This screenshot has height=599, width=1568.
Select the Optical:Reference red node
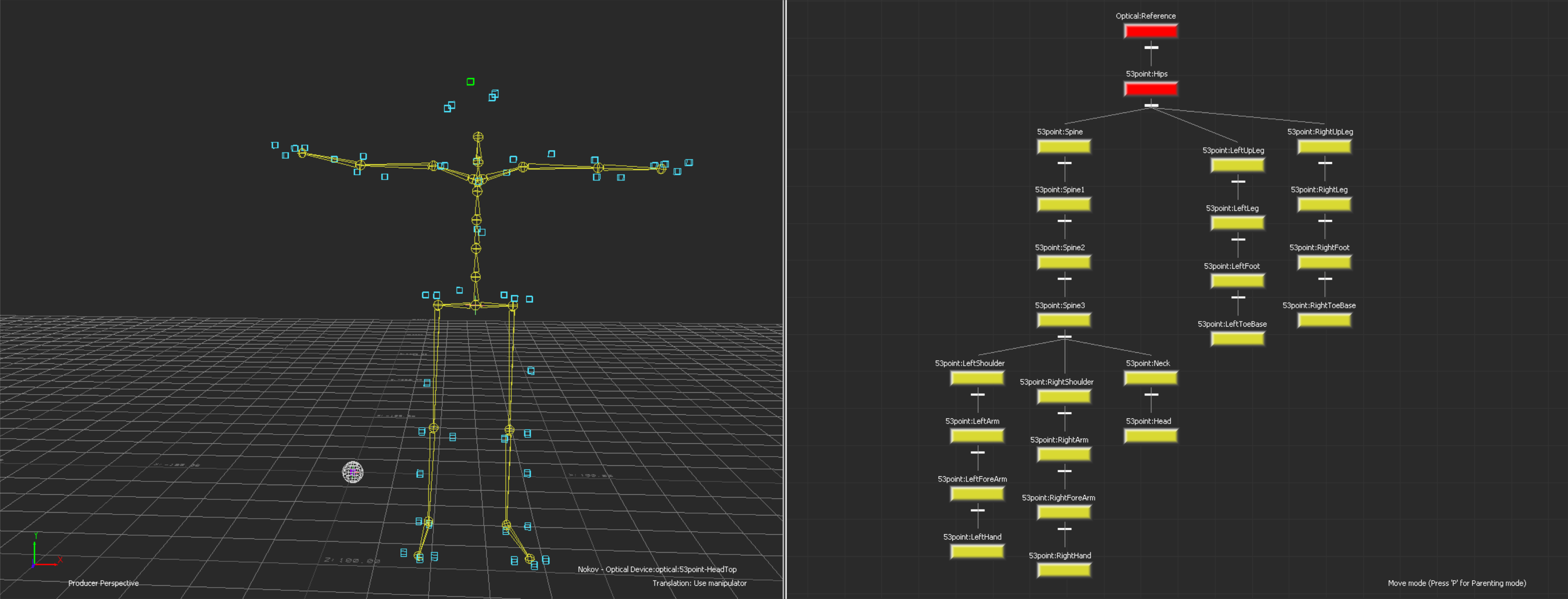1151,31
